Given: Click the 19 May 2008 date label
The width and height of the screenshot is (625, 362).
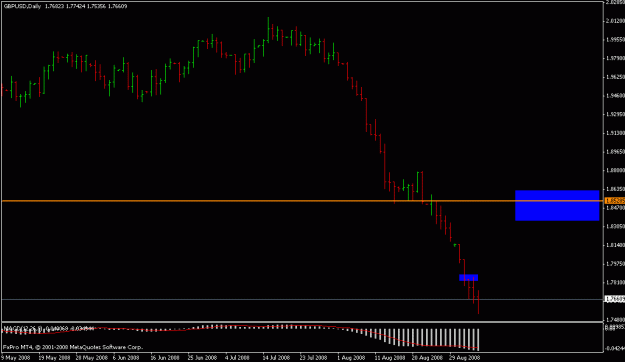Looking at the screenshot, I should click(53, 358).
